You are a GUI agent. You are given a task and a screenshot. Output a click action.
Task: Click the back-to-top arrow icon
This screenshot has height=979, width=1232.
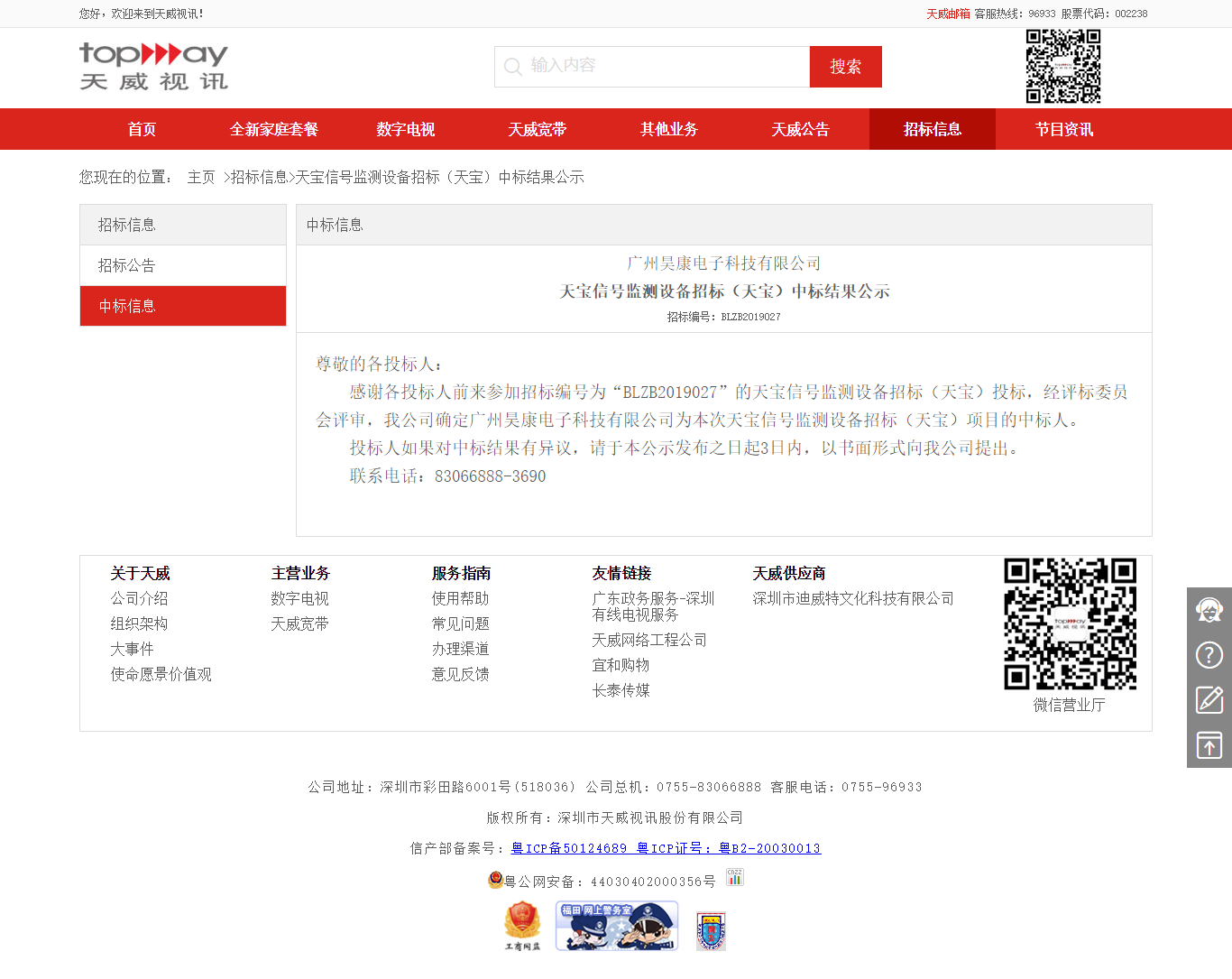[1209, 745]
